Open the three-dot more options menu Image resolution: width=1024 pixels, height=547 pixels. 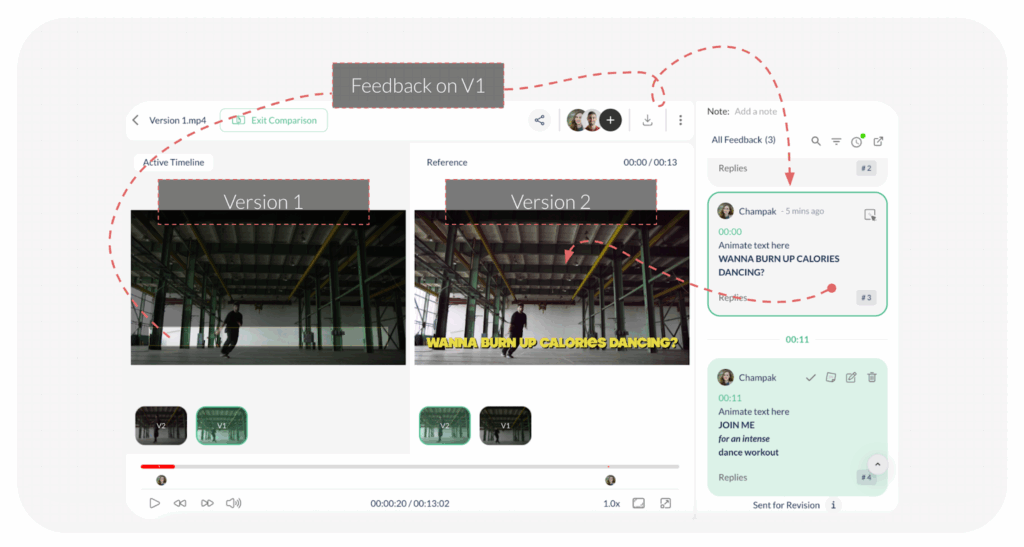click(x=680, y=120)
